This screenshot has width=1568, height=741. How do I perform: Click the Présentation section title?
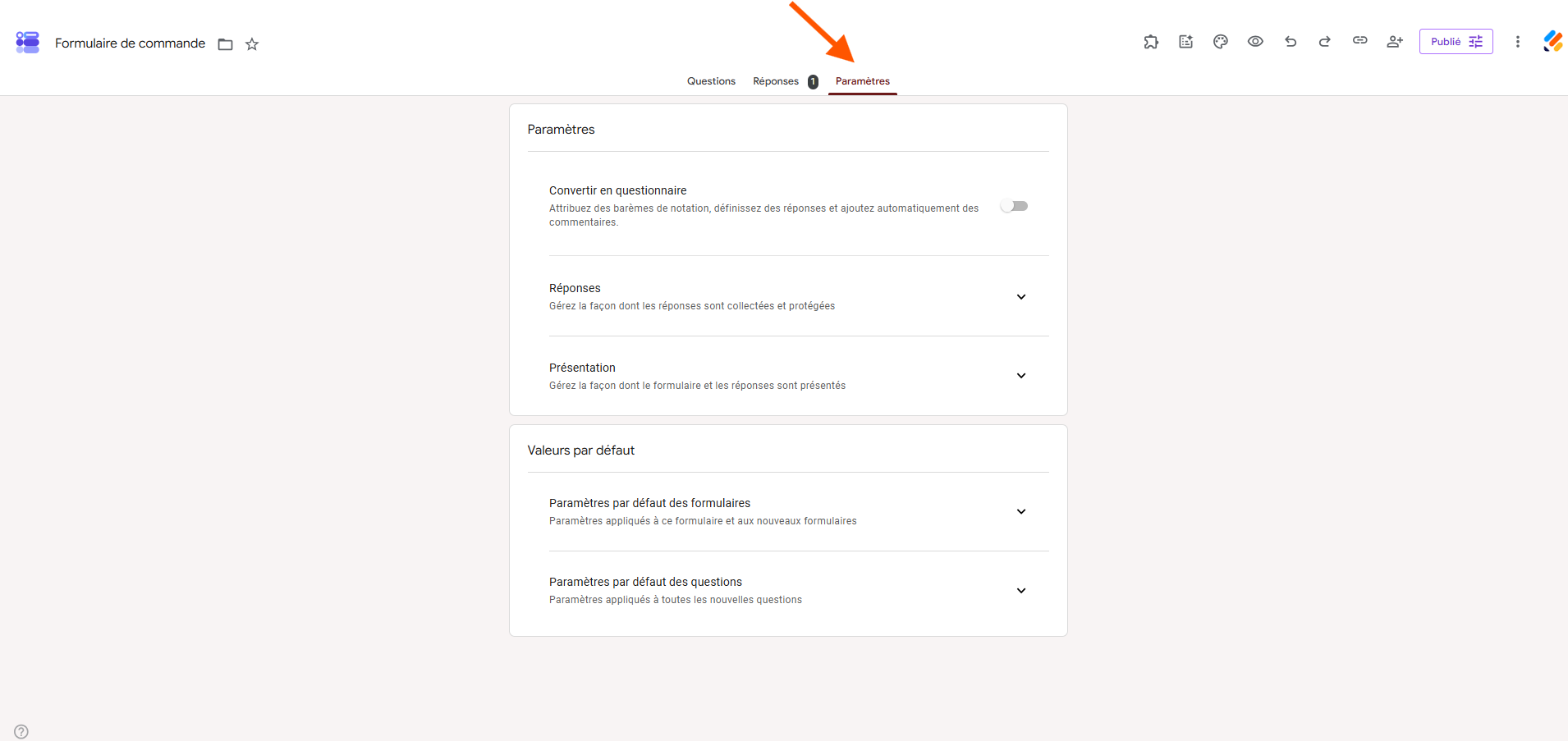[x=582, y=368]
